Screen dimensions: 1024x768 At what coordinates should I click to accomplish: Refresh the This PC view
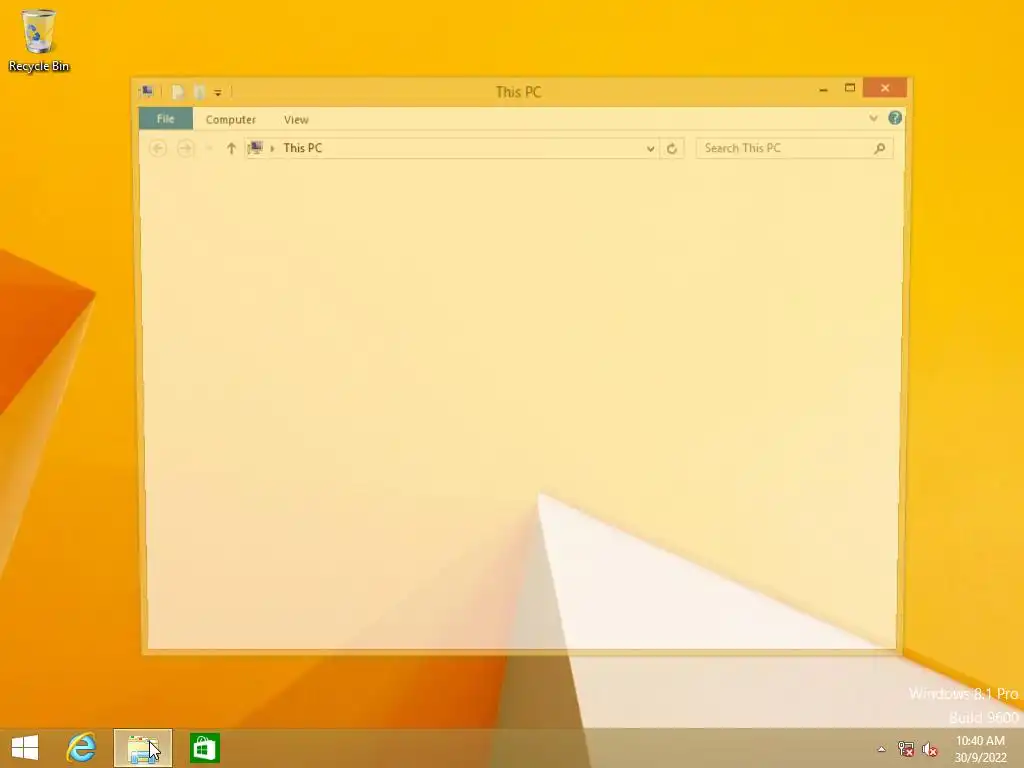671,148
